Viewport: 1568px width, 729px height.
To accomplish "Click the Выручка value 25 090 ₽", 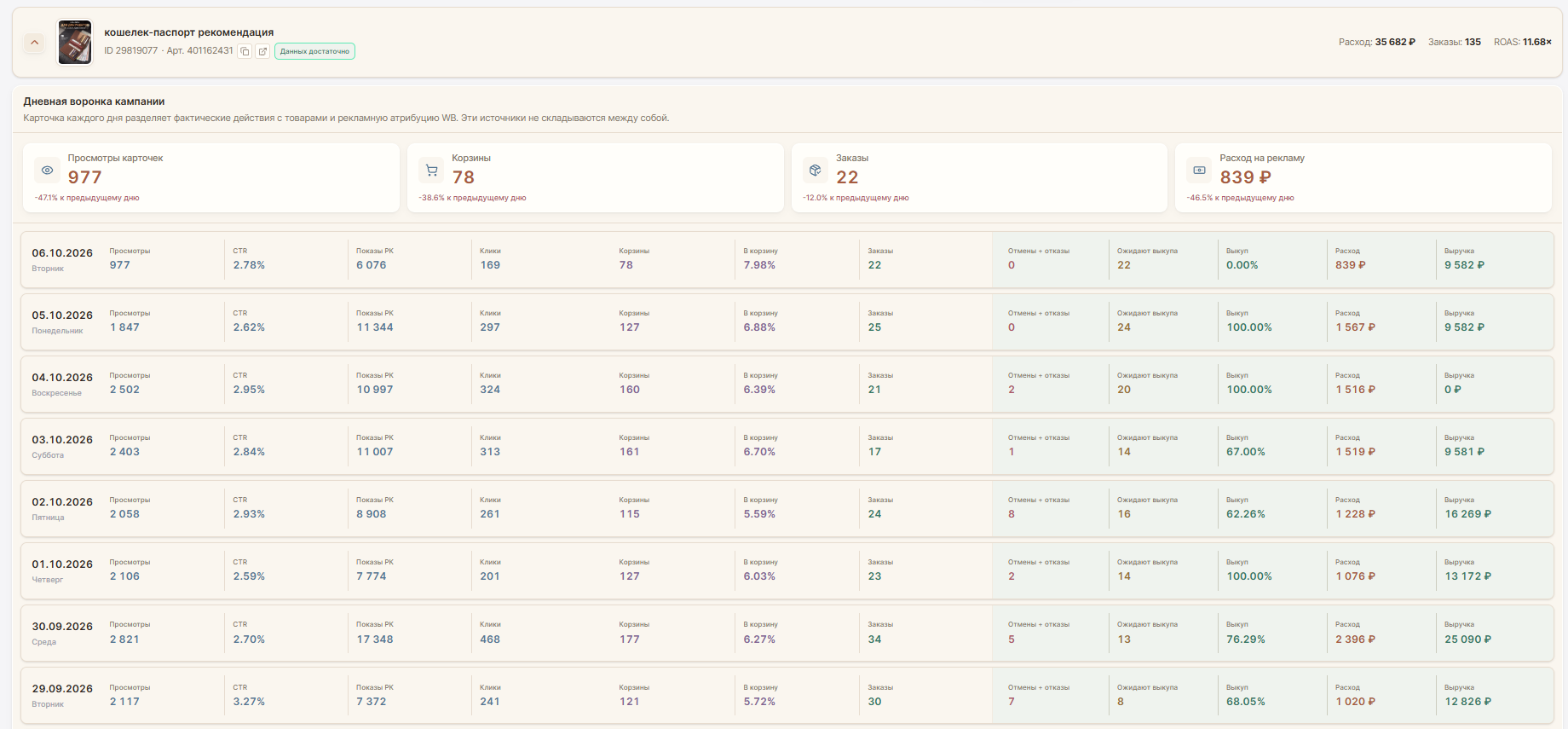I will click(x=1468, y=639).
